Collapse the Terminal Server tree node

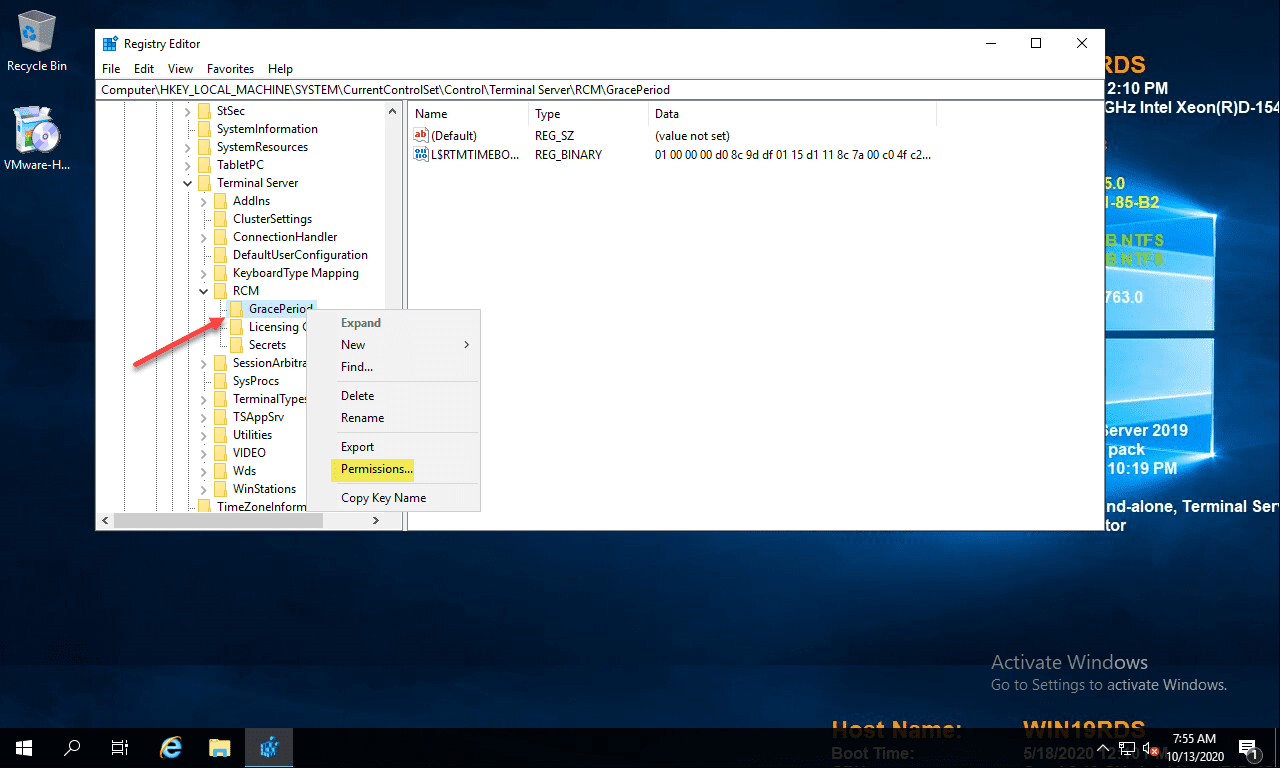pyautogui.click(x=188, y=183)
